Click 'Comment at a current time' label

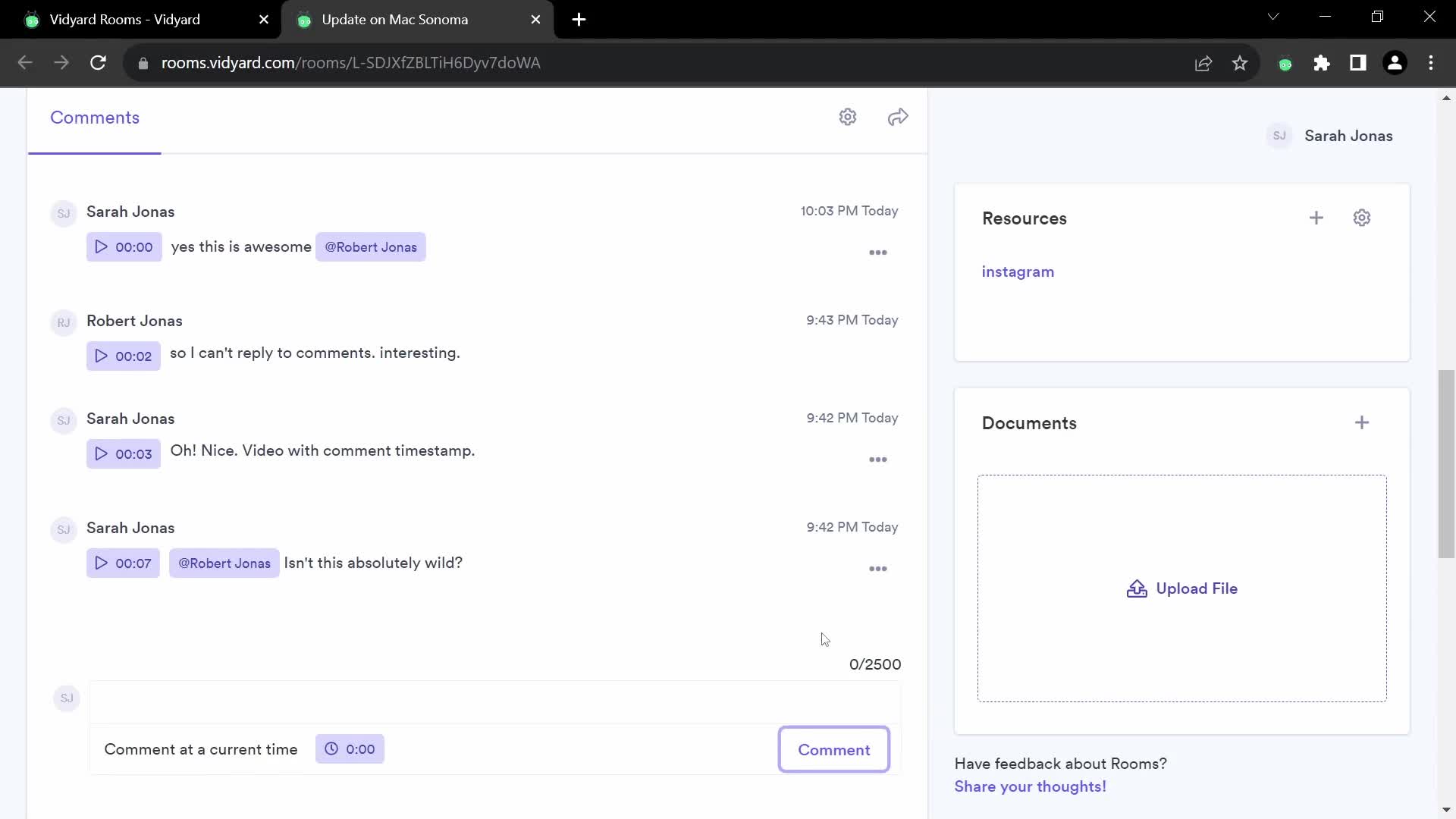click(201, 749)
